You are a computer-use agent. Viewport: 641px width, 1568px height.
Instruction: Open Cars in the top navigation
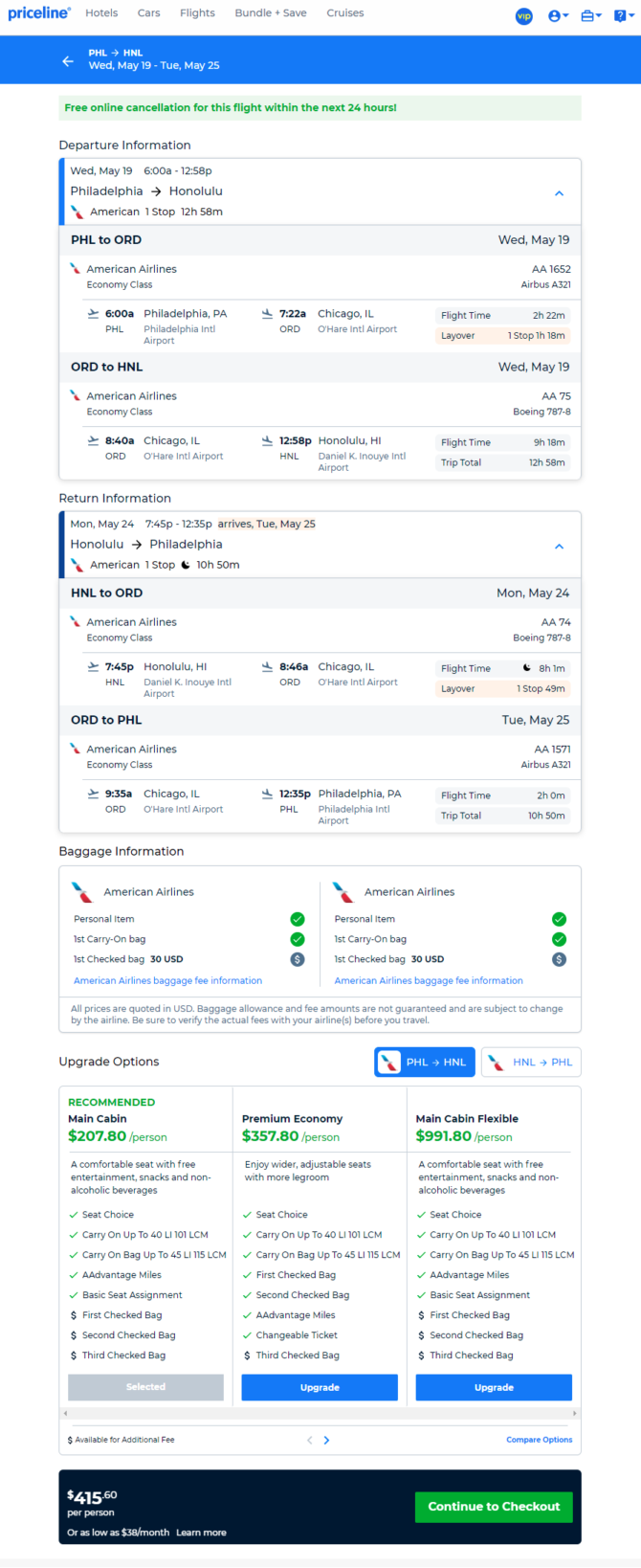pyautogui.click(x=148, y=13)
